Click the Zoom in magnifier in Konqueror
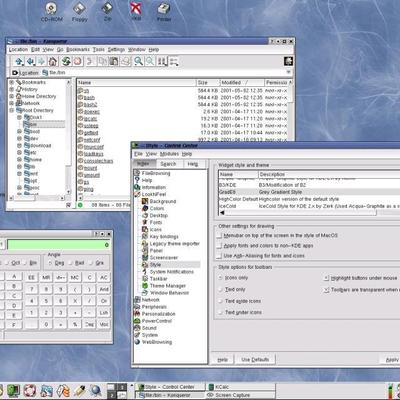Image resolution: width=400 pixels, height=400 pixels. coord(138,61)
